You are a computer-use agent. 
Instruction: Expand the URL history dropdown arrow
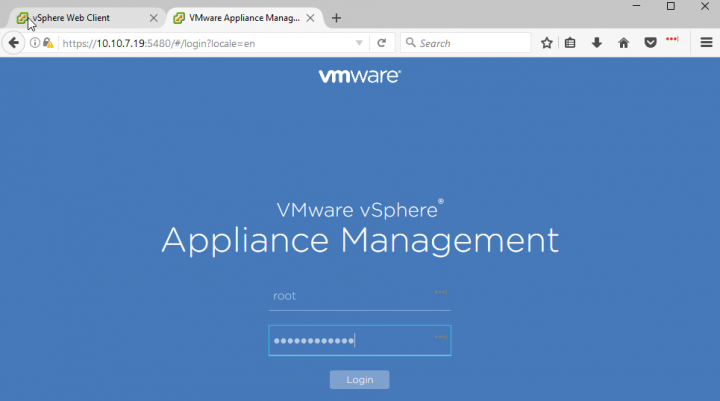(359, 43)
